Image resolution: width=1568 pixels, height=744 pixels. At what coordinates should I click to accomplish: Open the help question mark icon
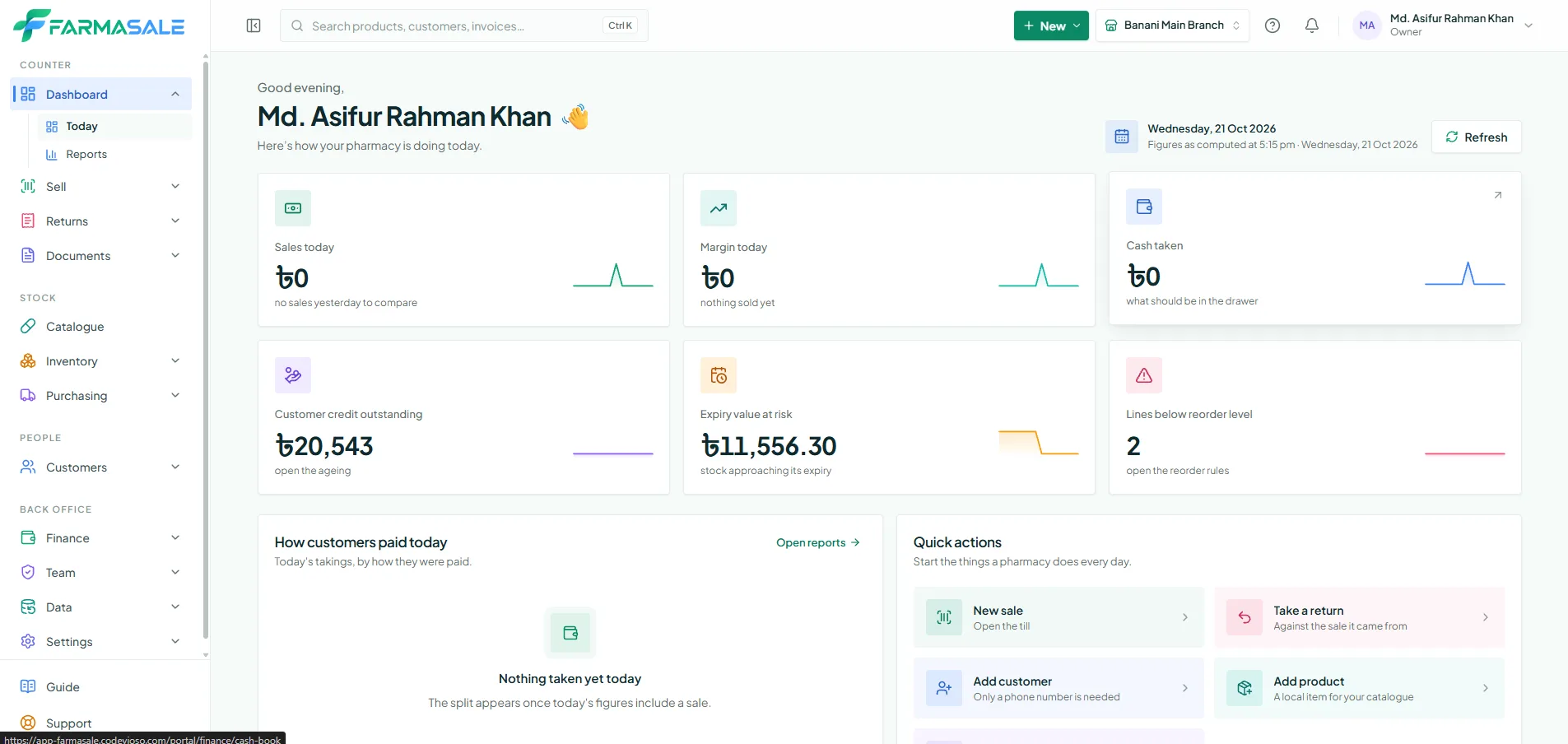click(x=1273, y=26)
